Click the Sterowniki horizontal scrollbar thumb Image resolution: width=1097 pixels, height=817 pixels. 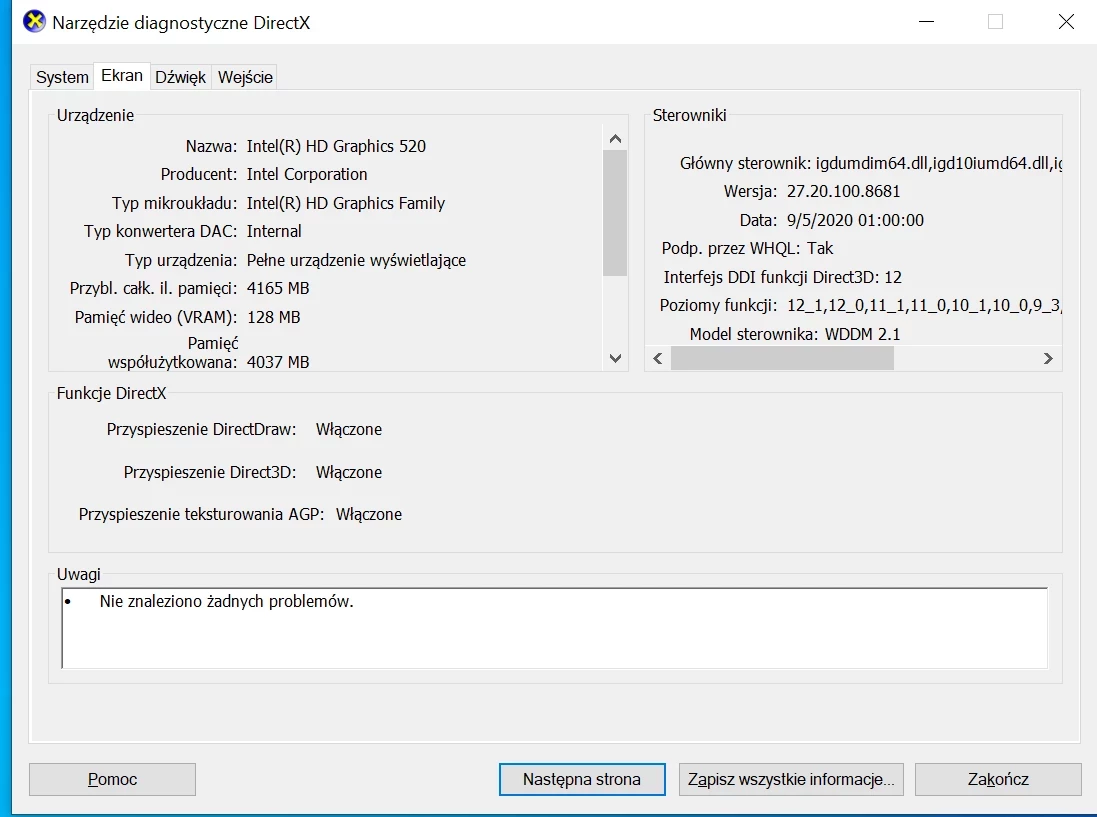(x=782, y=358)
